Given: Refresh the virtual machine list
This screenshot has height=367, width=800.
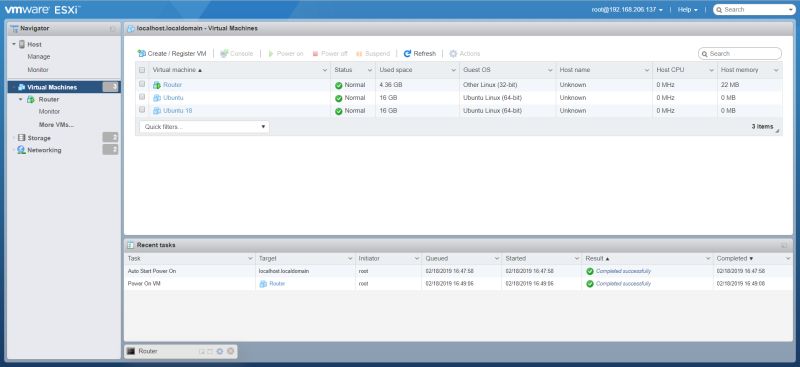Looking at the screenshot, I should coord(419,54).
